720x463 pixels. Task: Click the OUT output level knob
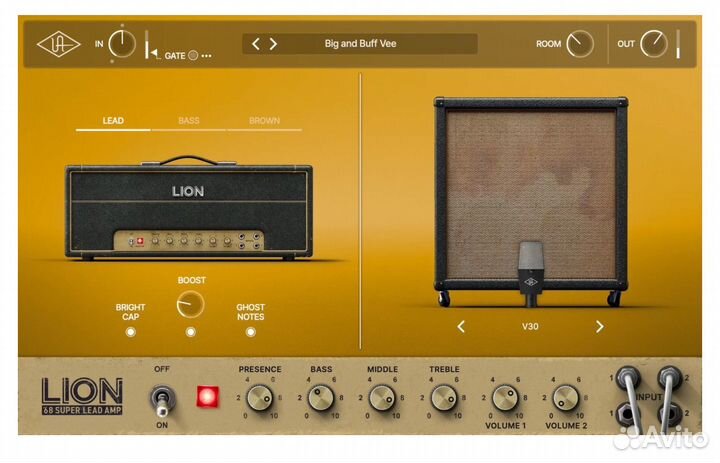pos(653,44)
